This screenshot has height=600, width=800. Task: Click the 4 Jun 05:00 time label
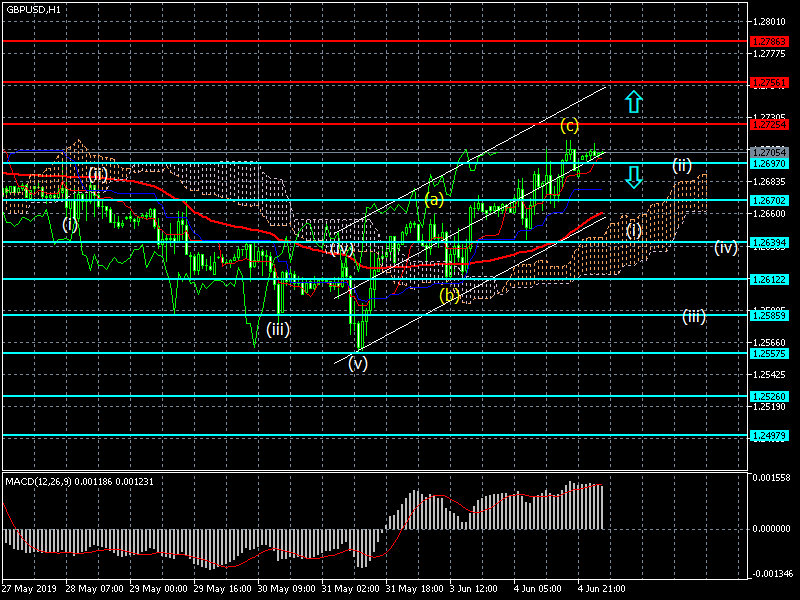click(538, 589)
